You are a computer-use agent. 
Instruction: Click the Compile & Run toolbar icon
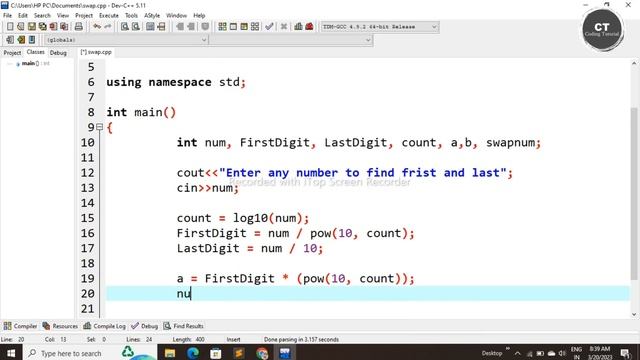[x=244, y=27]
